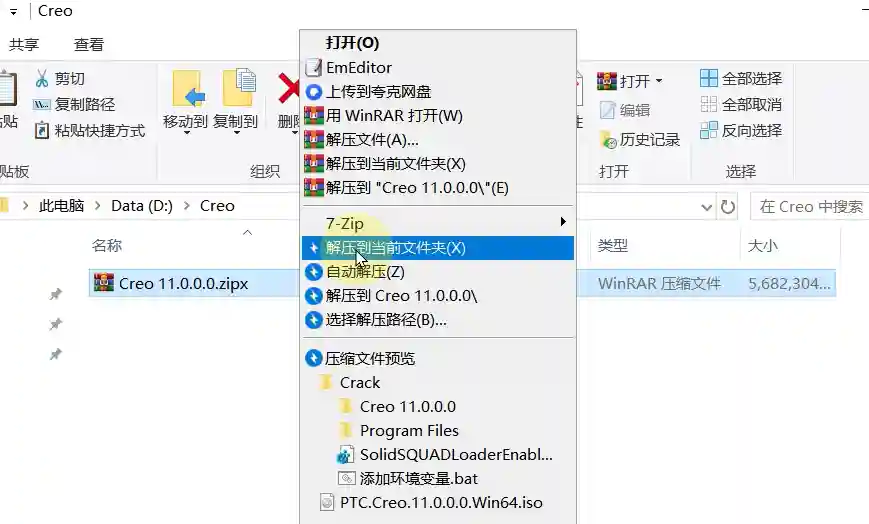Click the Search in Creo field
The height and width of the screenshot is (524, 869).
click(x=810, y=207)
